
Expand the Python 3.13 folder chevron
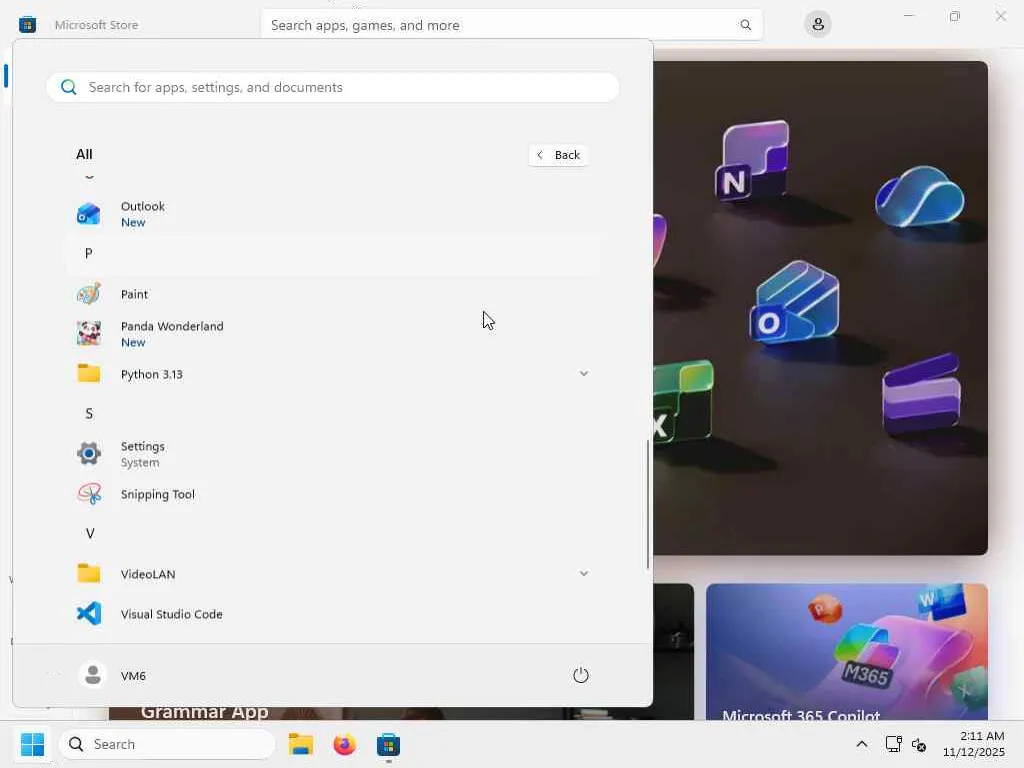(584, 374)
